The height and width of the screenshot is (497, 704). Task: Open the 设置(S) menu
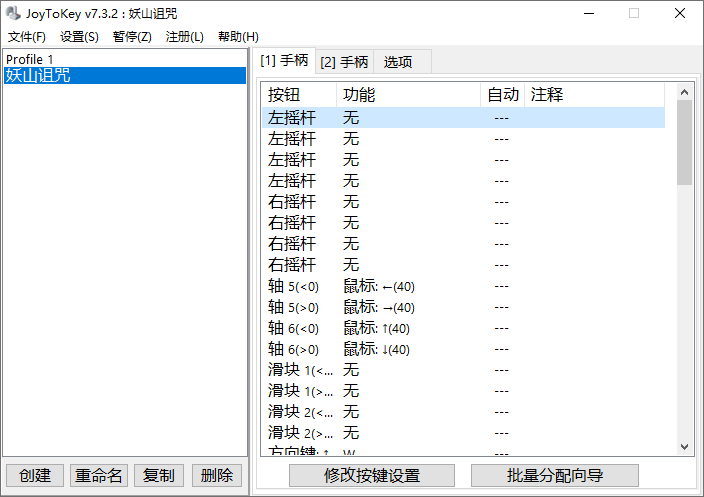79,37
